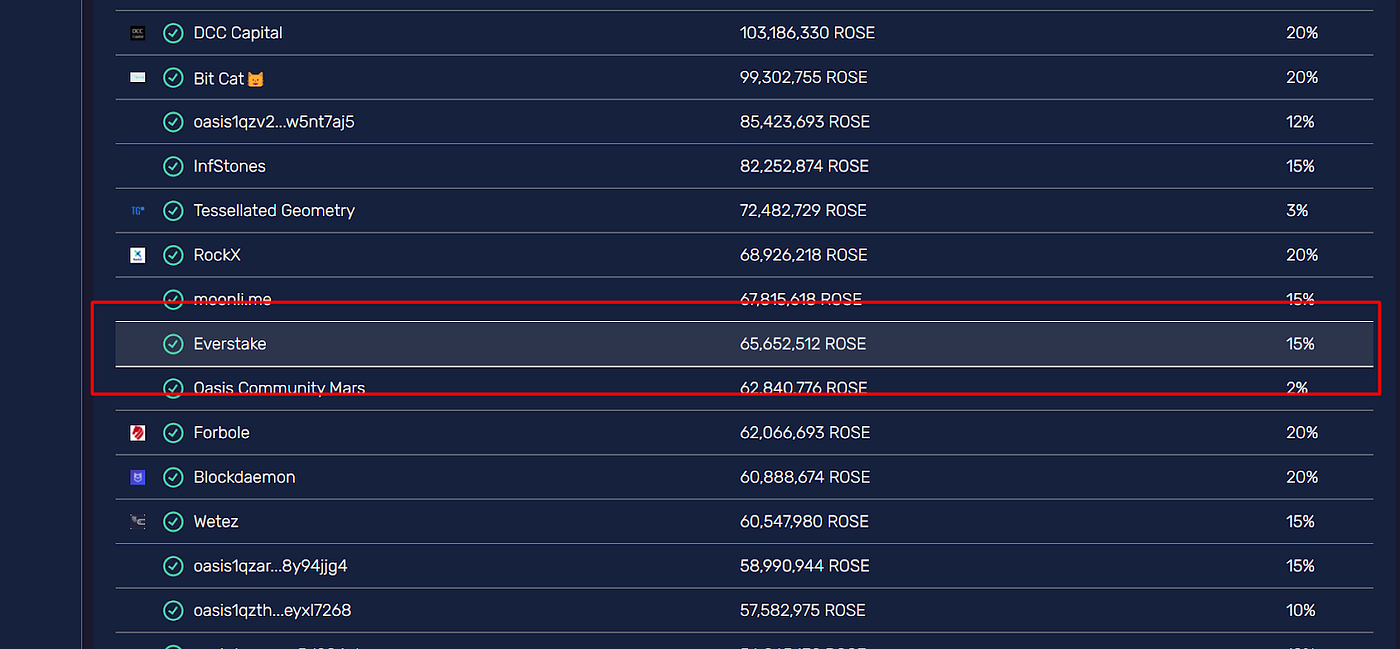Click the 68,926,218 ROSE escrow amount

(x=803, y=255)
